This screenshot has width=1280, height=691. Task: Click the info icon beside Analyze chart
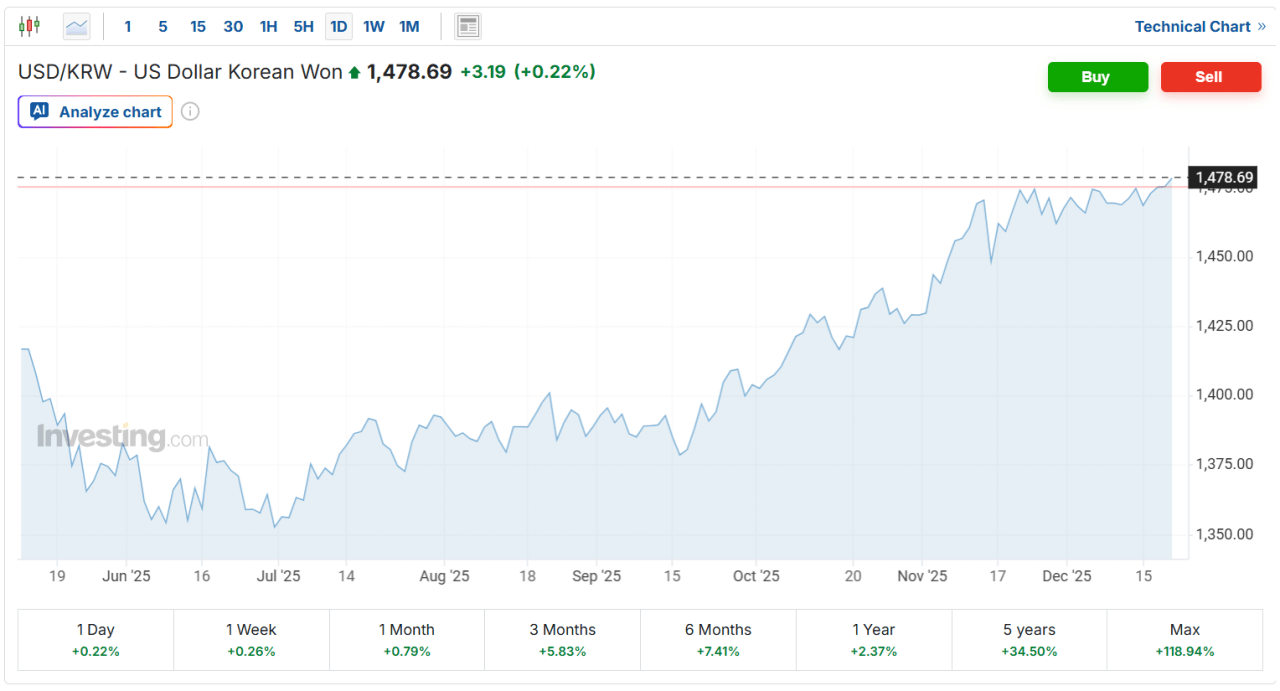pos(190,111)
